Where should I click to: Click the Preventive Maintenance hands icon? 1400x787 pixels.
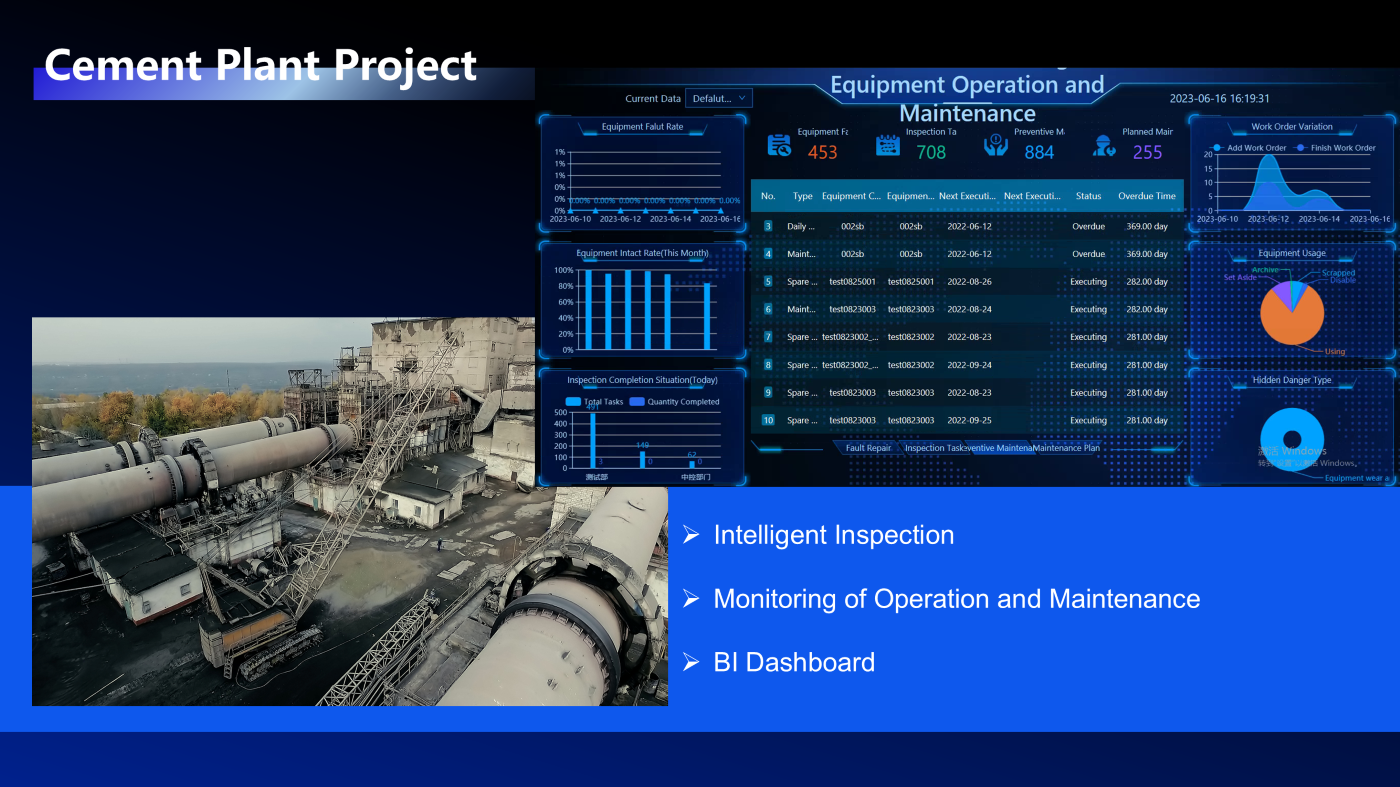pos(996,145)
